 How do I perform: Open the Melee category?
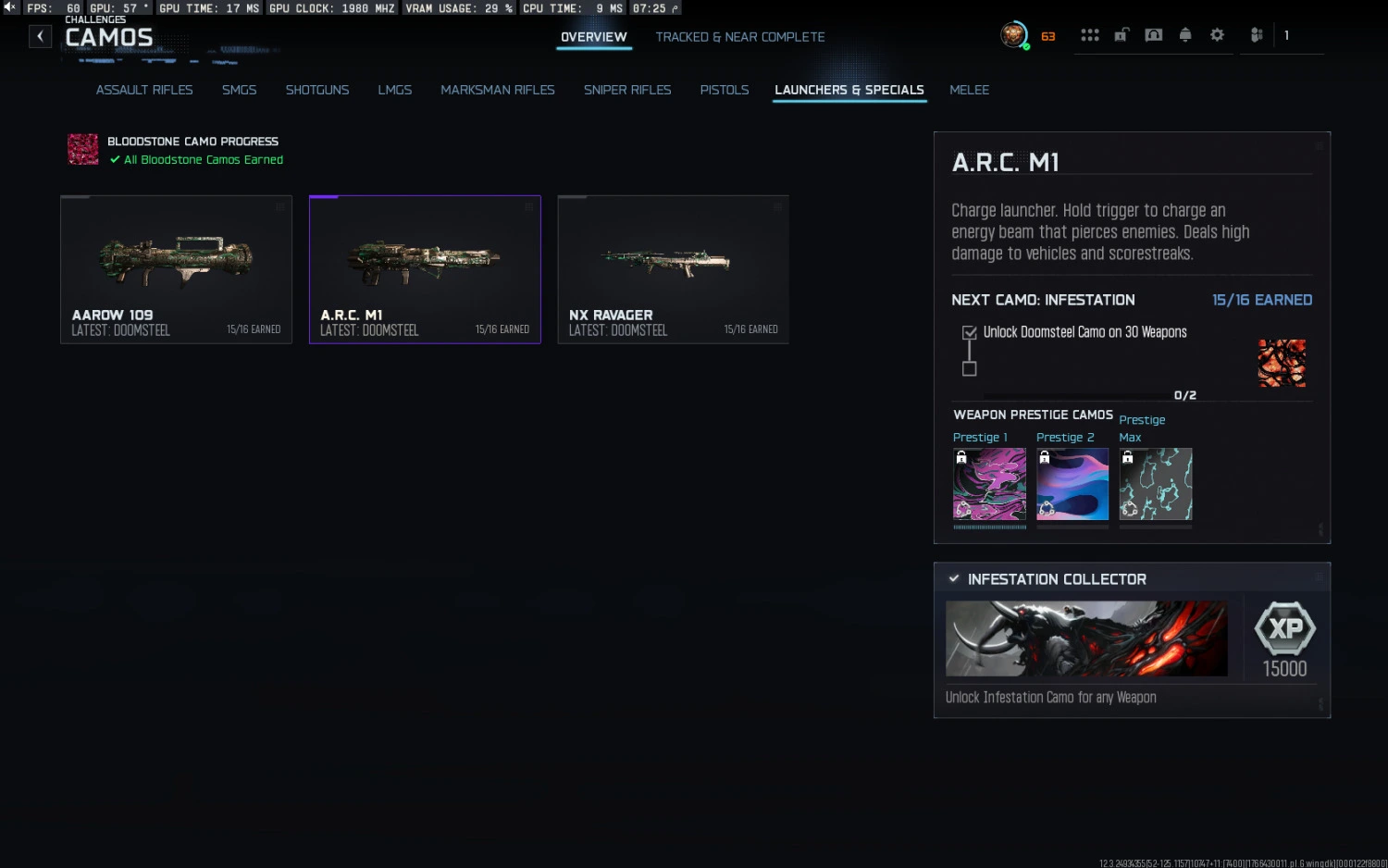pos(970,90)
